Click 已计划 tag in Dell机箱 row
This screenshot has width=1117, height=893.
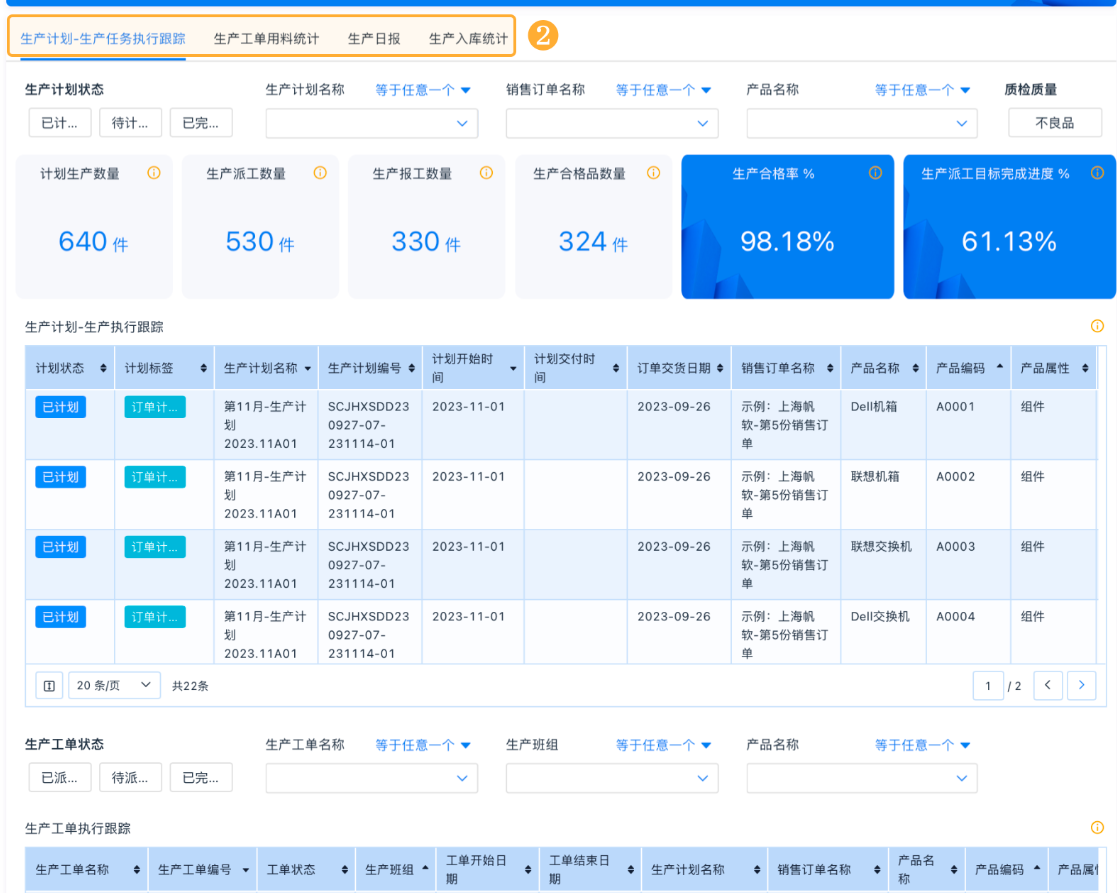click(61, 407)
